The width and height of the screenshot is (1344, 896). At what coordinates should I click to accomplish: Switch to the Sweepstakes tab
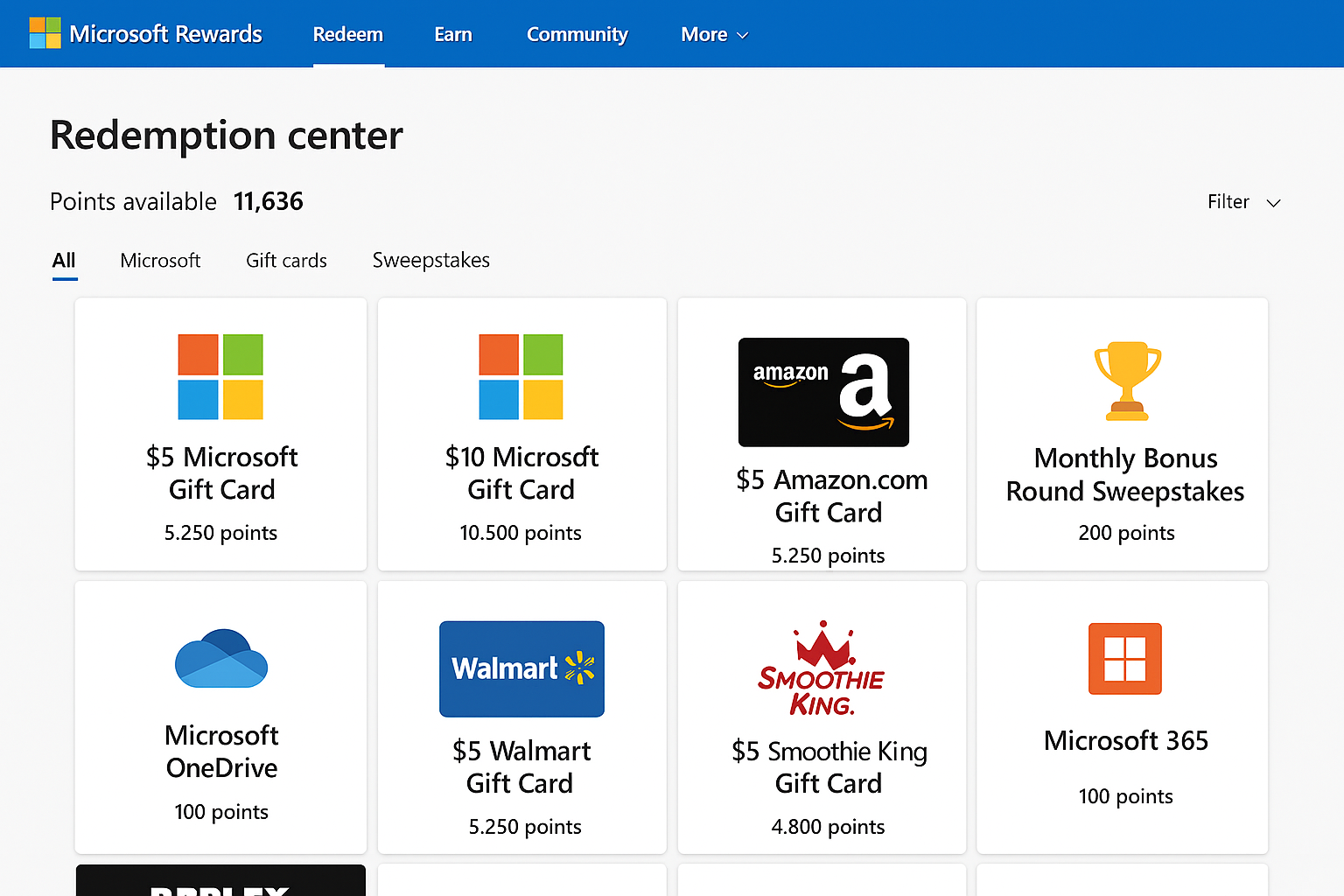click(430, 261)
